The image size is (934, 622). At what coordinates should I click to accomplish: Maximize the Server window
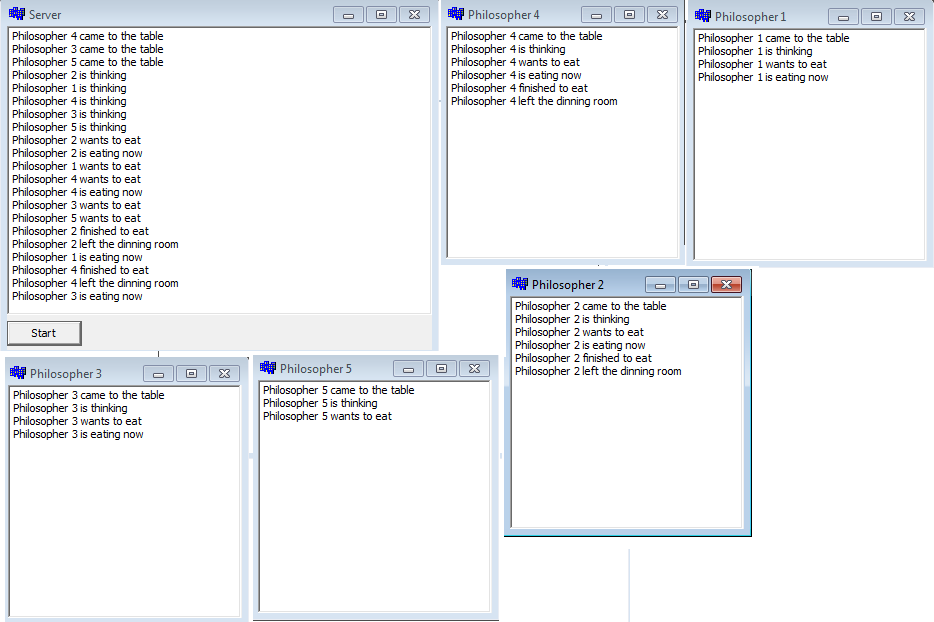pyautogui.click(x=382, y=15)
